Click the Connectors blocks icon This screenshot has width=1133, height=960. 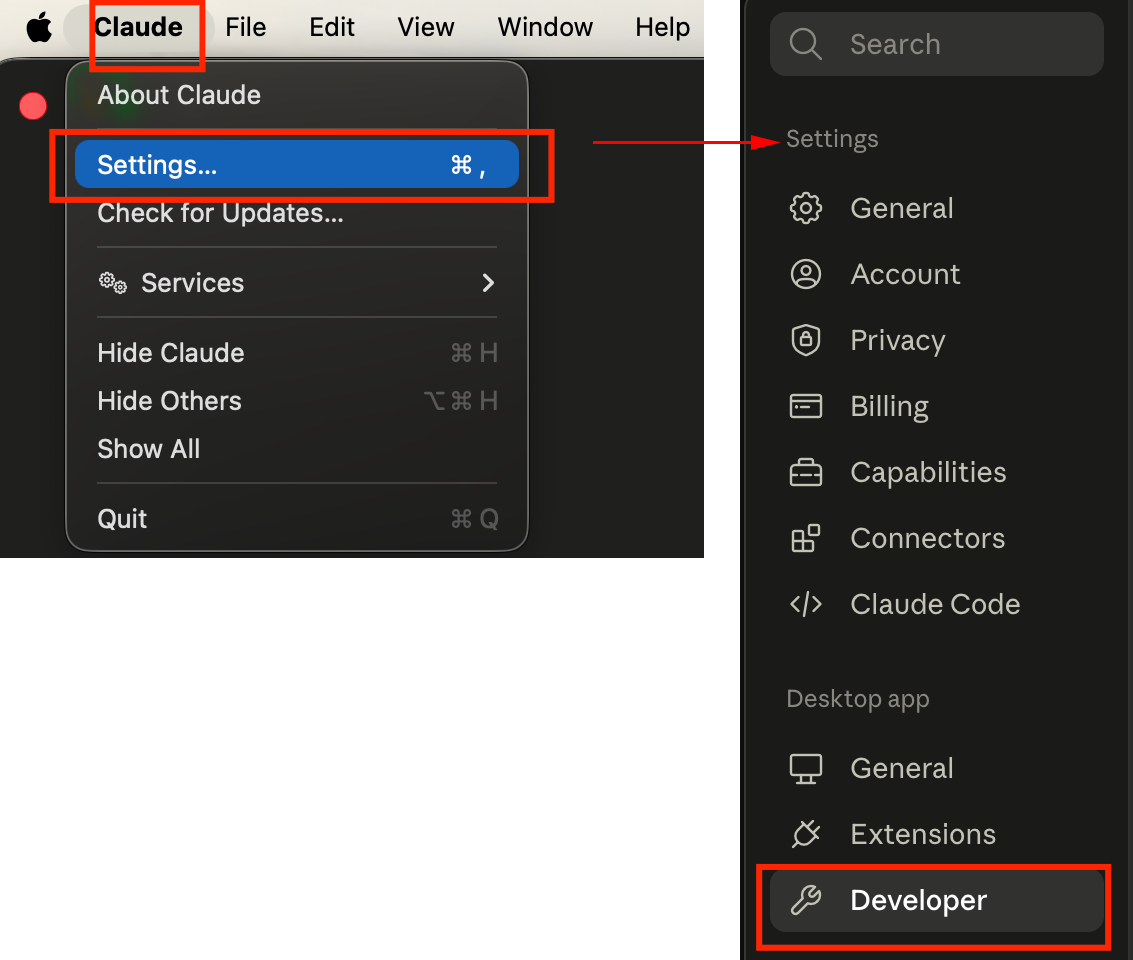pyautogui.click(x=806, y=538)
